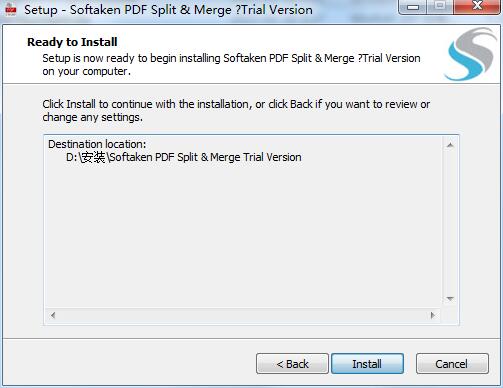
Task: Click the Ready to Install heading
Action: 72,42
